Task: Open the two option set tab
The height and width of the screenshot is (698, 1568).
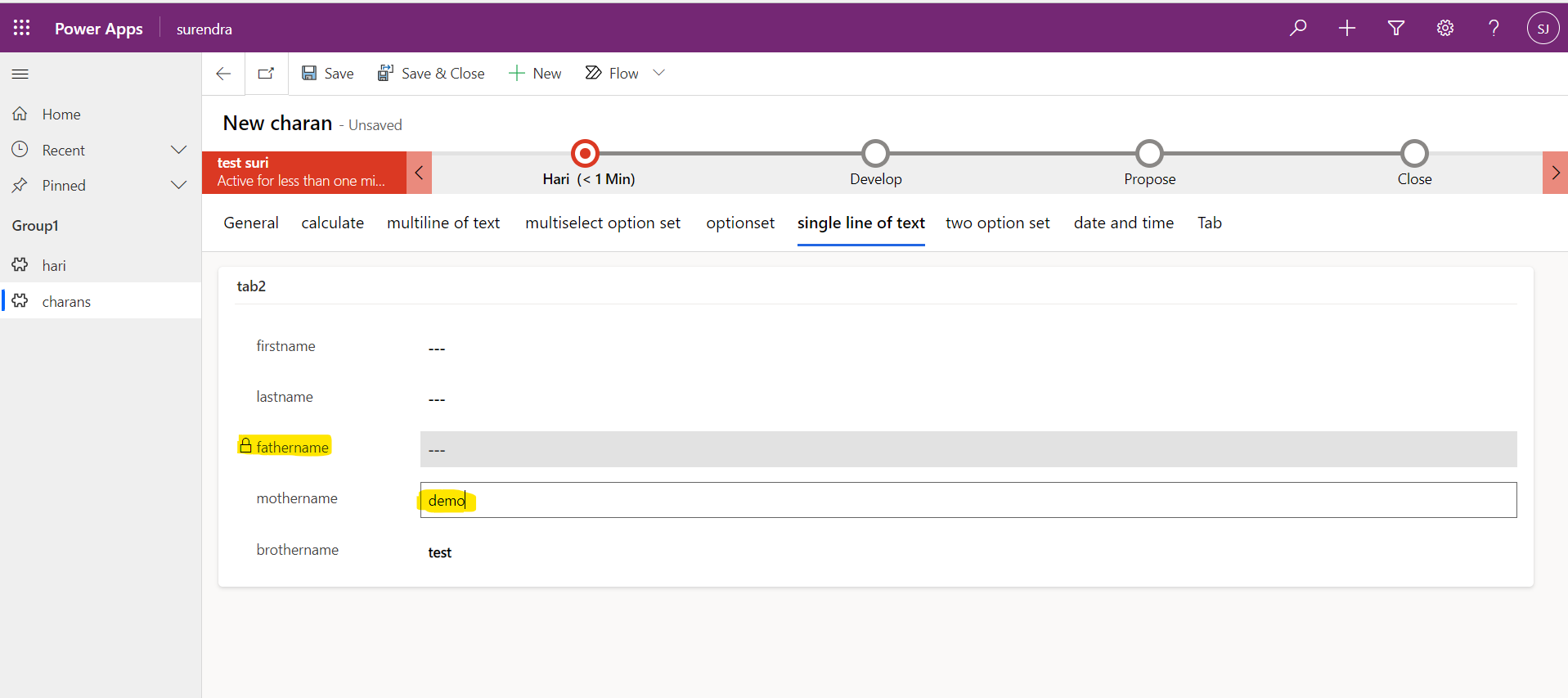Action: click(998, 223)
